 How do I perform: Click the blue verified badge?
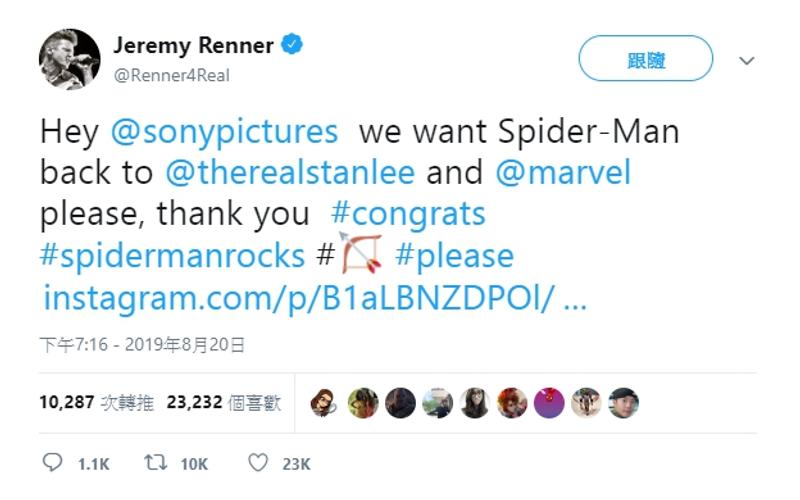(x=292, y=46)
